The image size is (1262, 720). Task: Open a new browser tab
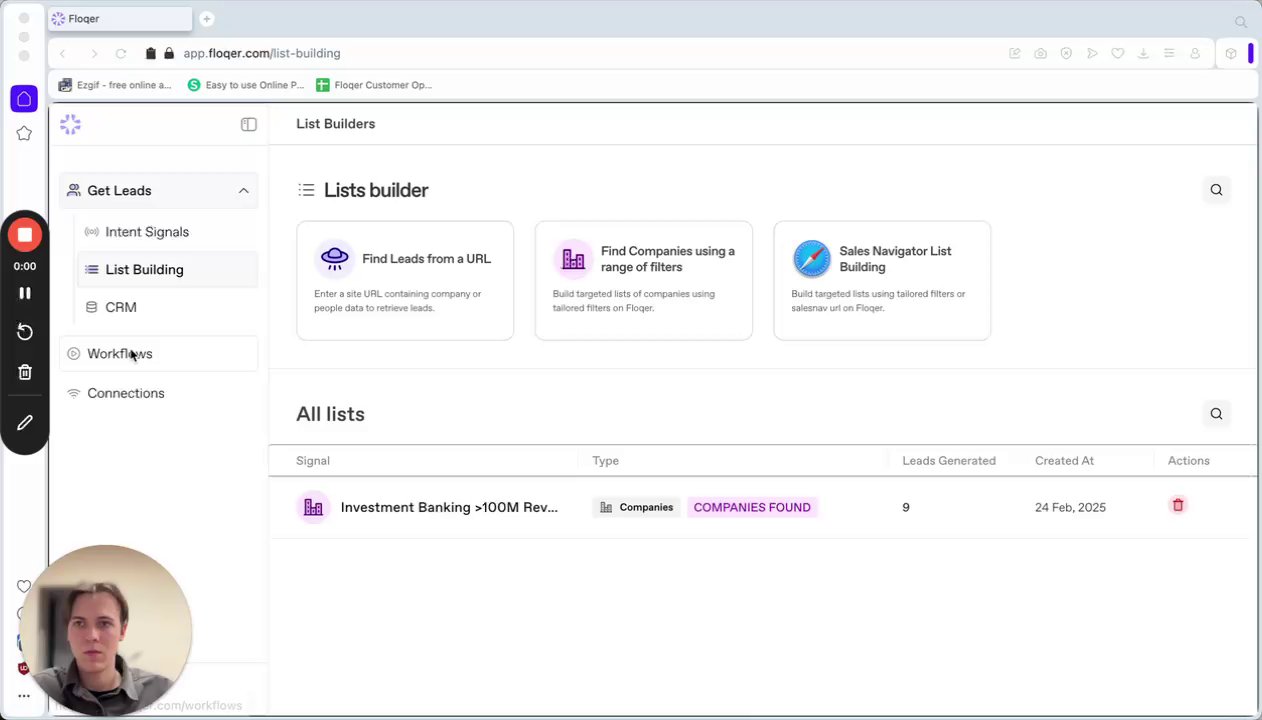(x=206, y=19)
